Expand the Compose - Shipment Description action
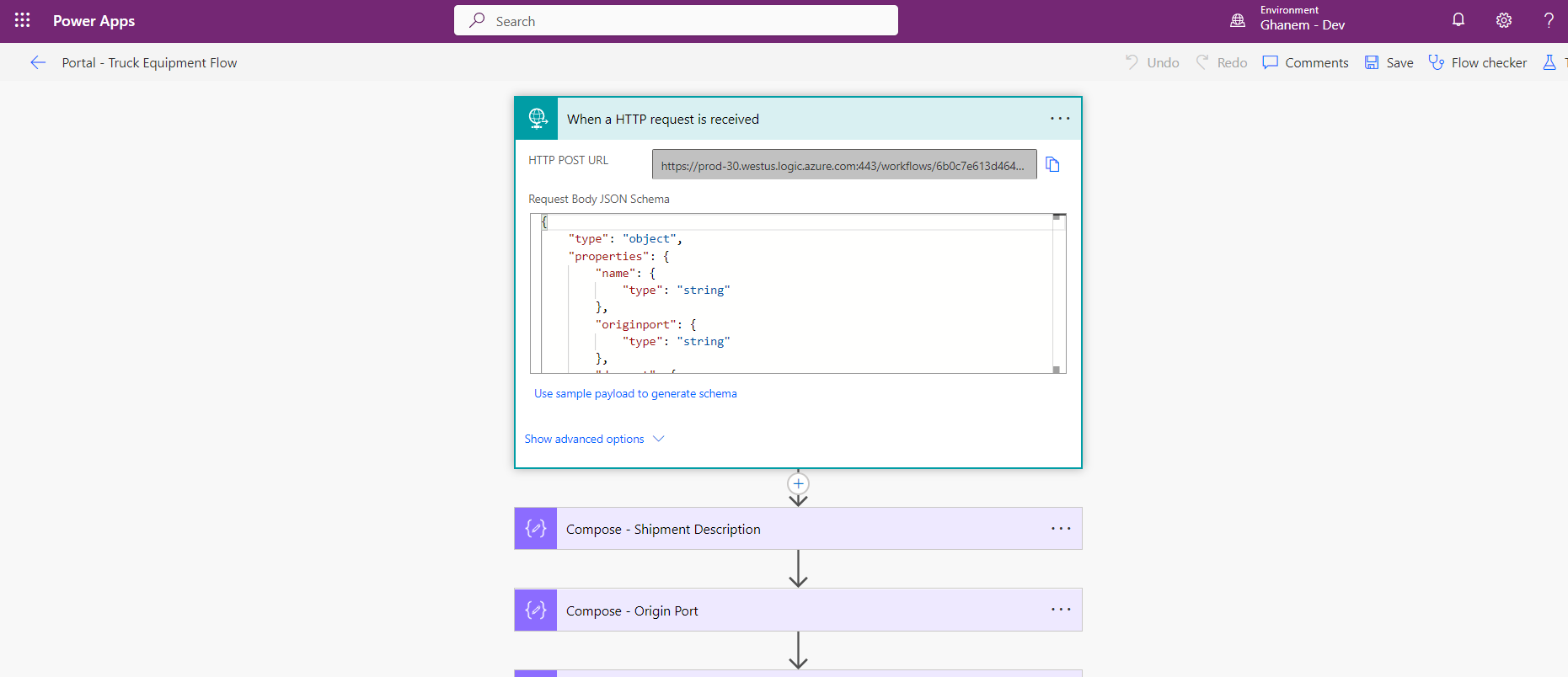Viewport: 1568px width, 677px height. (x=663, y=529)
